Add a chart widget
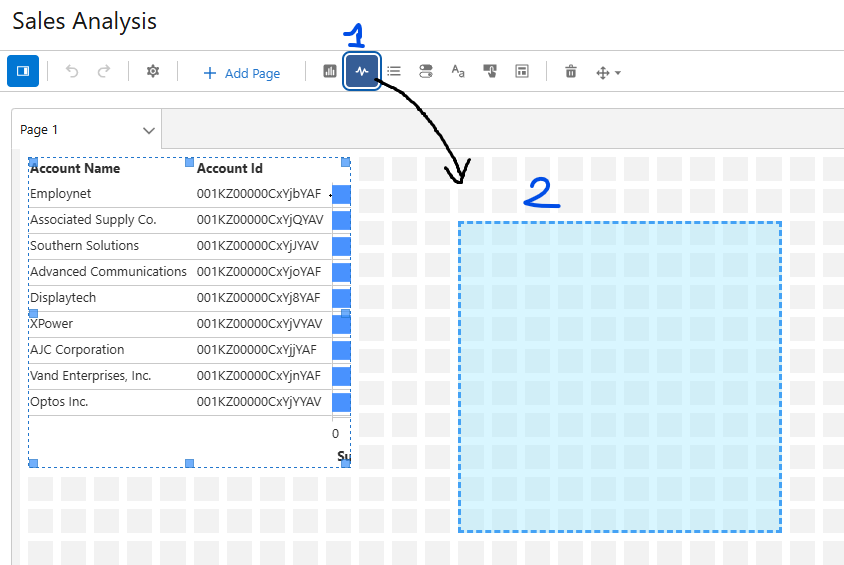The width and height of the screenshot is (844, 565). (x=330, y=72)
